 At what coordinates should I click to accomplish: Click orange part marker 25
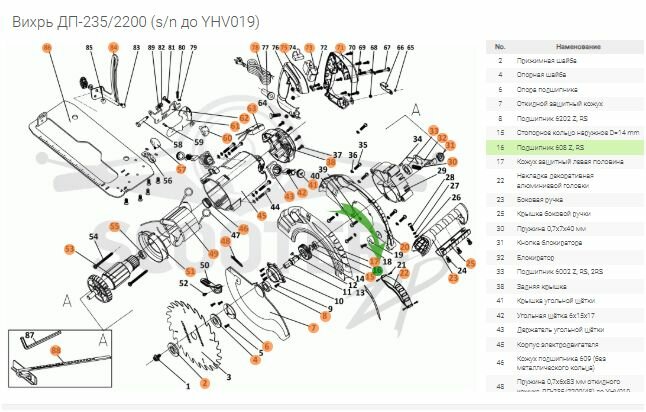click(x=470, y=263)
